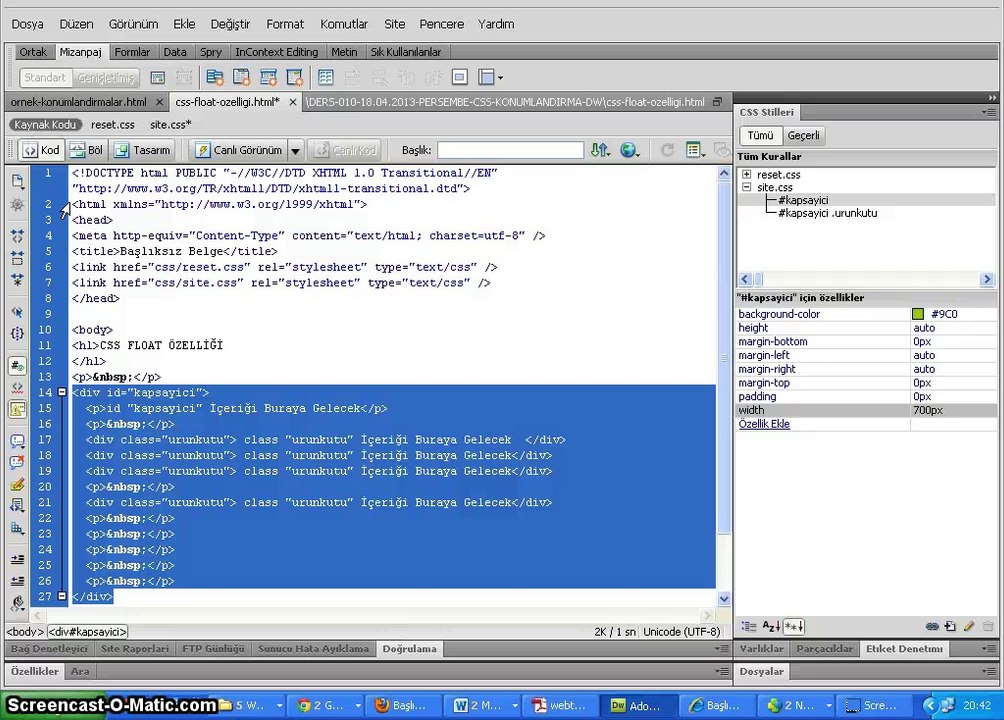Switch CSS panel to Tümü mode
Screen dimensions: 1004x720
760,136
